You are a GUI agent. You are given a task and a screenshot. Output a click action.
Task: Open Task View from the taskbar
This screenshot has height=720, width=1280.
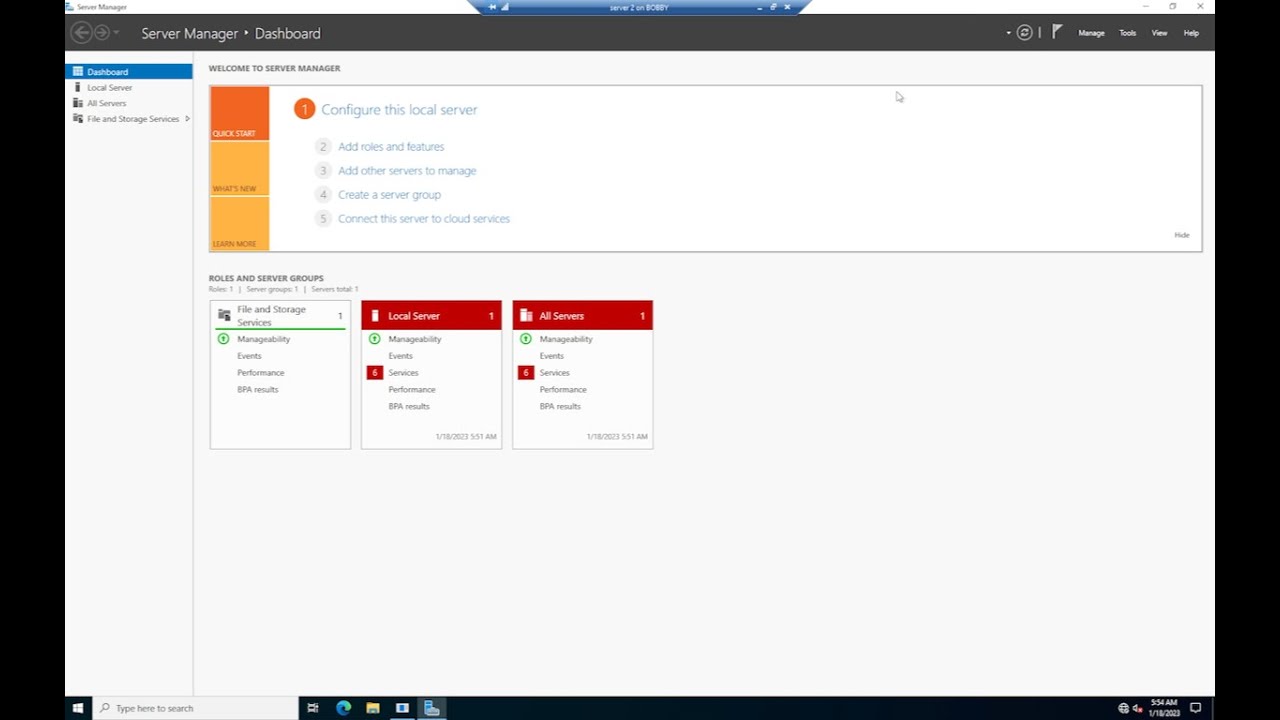[313, 708]
